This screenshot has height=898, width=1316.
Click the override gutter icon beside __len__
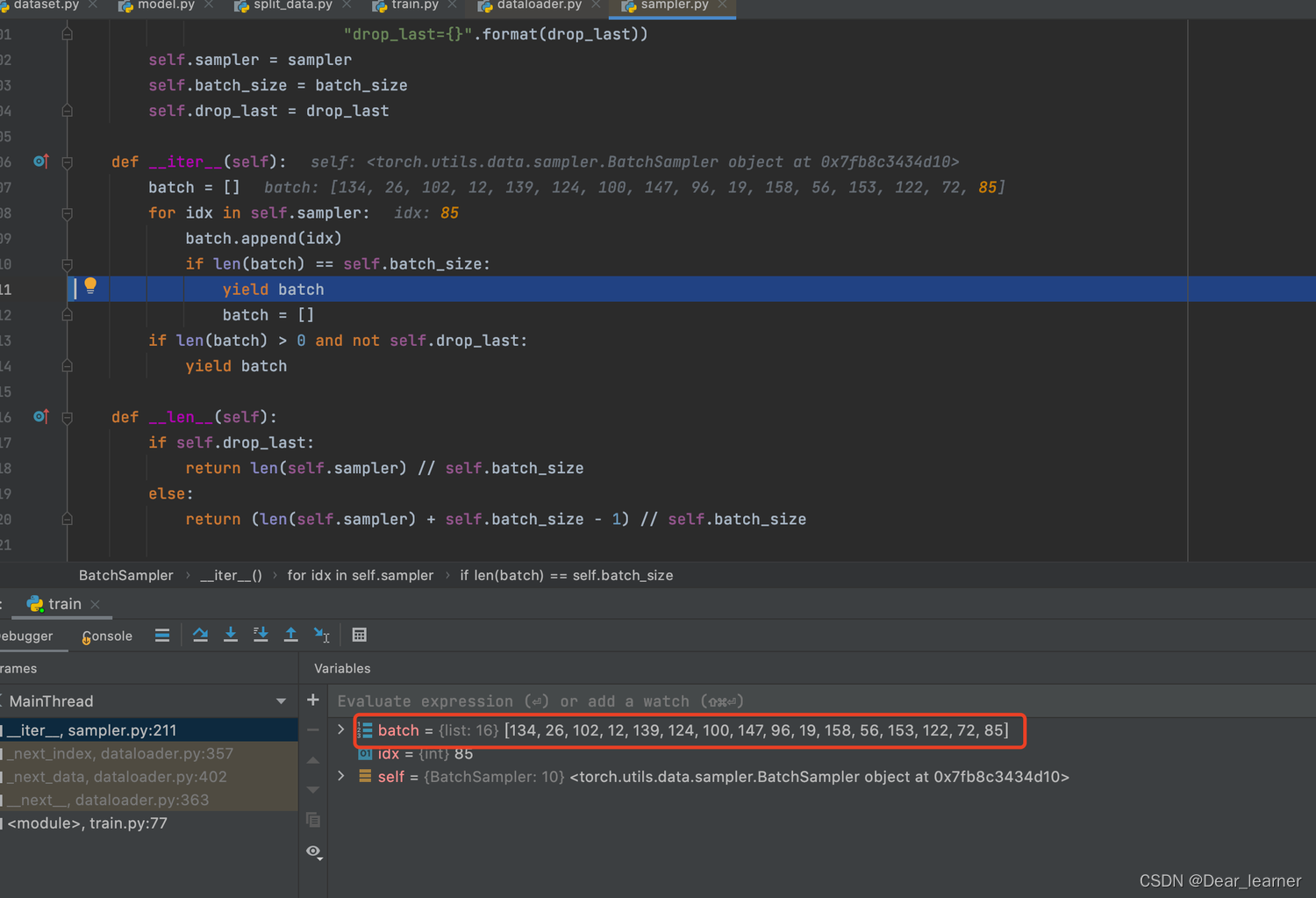pos(40,416)
